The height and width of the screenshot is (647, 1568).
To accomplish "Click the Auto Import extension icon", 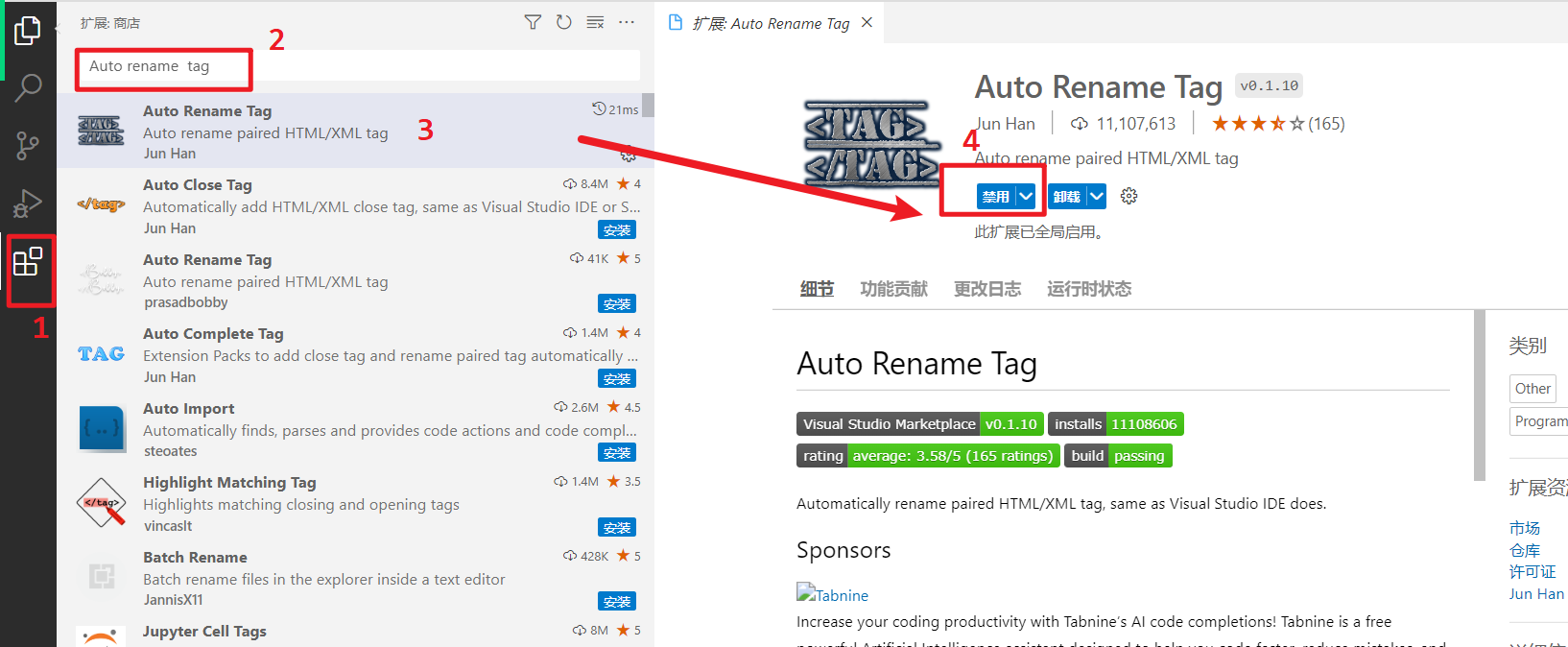I will pos(101,428).
